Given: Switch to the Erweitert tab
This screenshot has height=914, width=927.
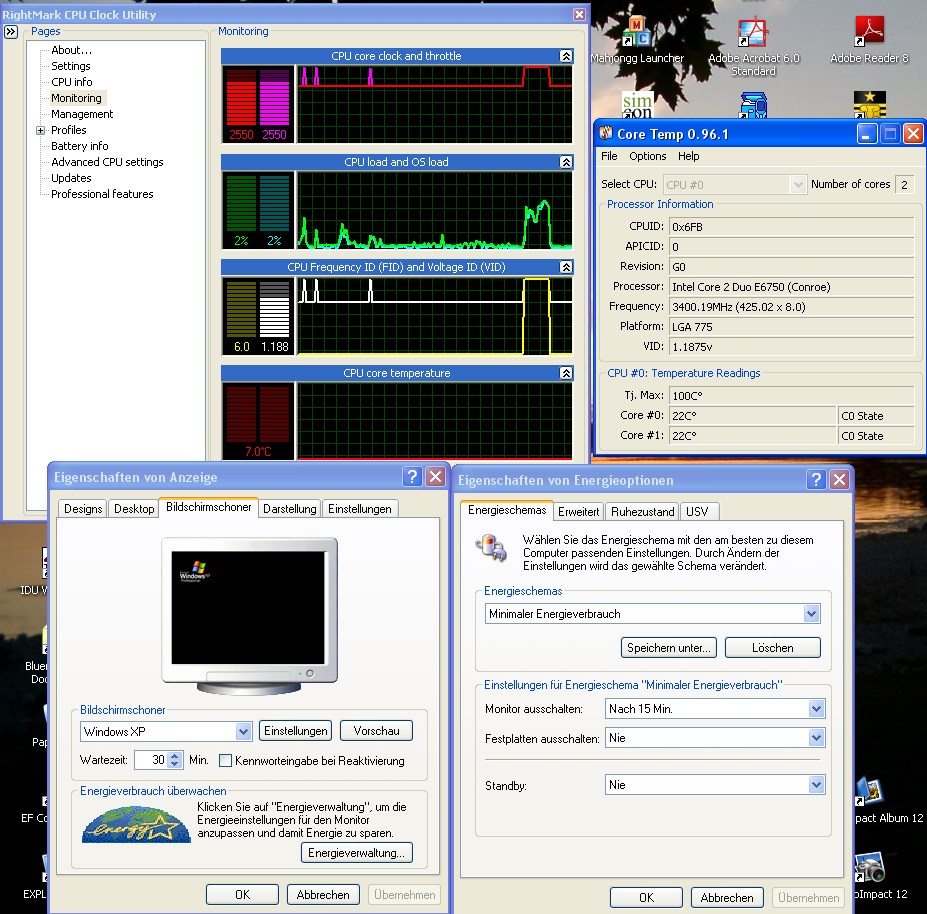Looking at the screenshot, I should tap(578, 512).
